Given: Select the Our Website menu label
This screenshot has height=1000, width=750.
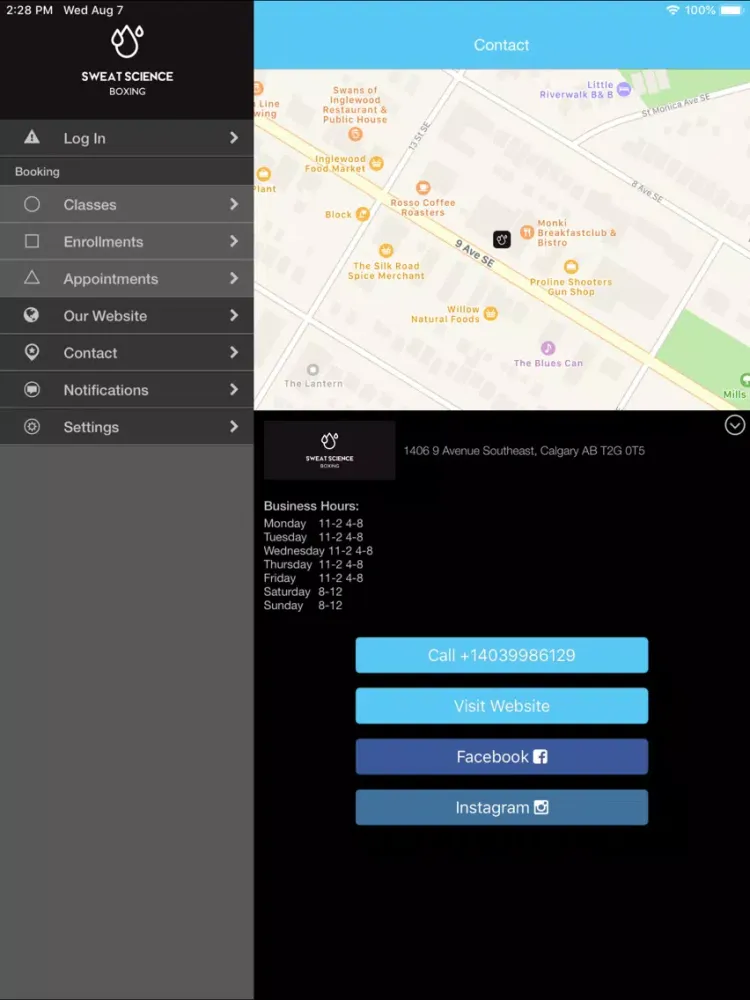Looking at the screenshot, I should 105,316.
